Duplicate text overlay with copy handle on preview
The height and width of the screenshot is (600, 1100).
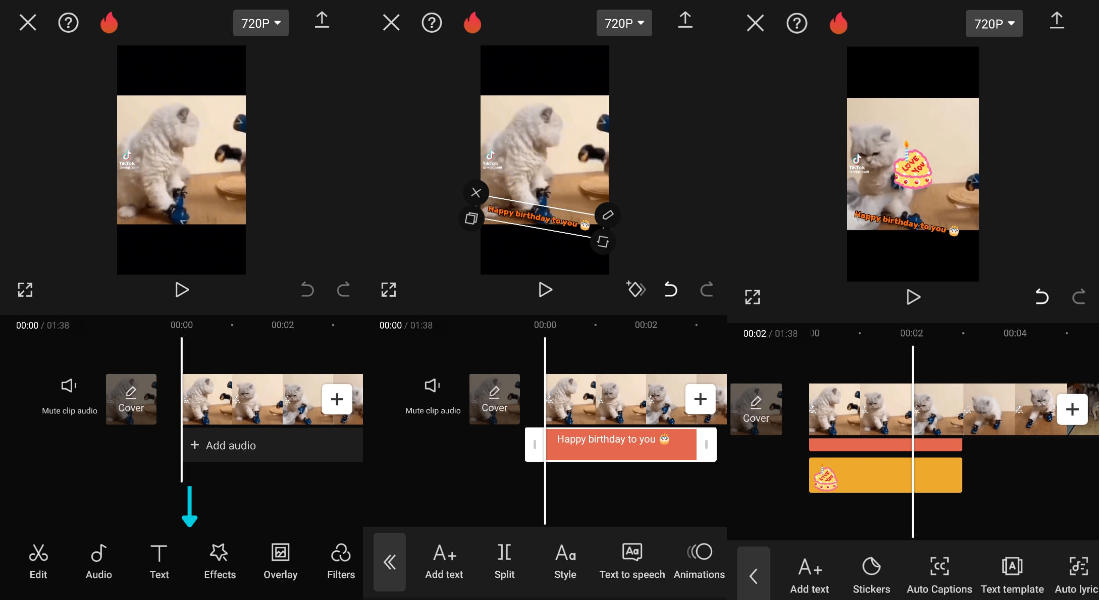point(471,218)
